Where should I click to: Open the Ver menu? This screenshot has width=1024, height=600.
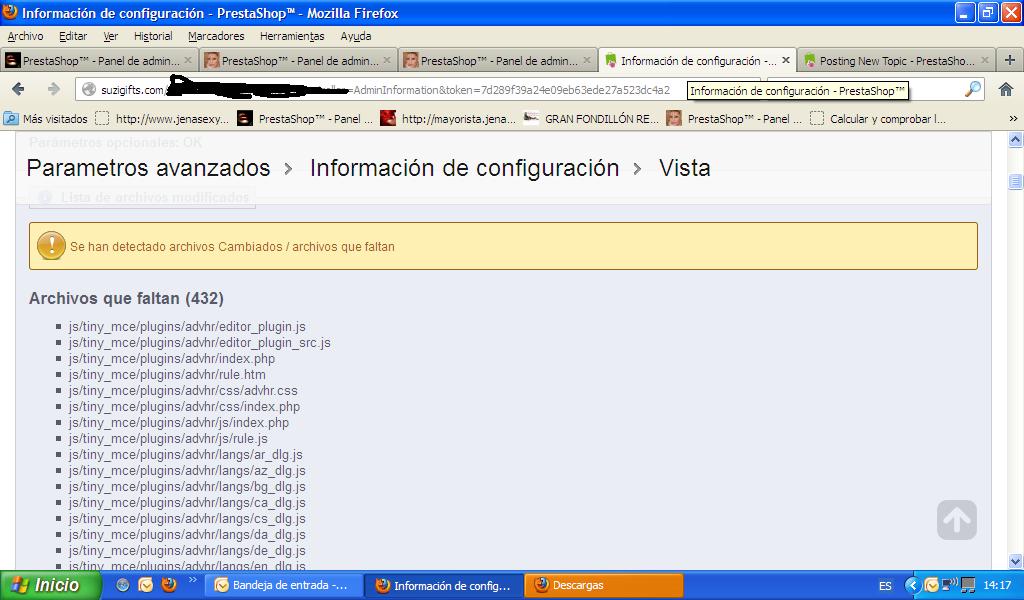click(x=110, y=36)
